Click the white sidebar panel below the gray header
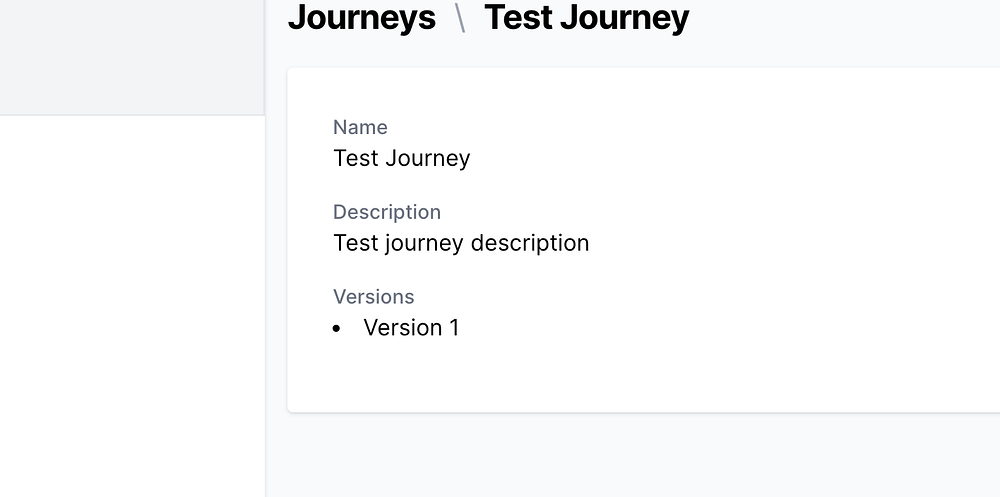Viewport: 1000px width, 497px height. pos(130,300)
